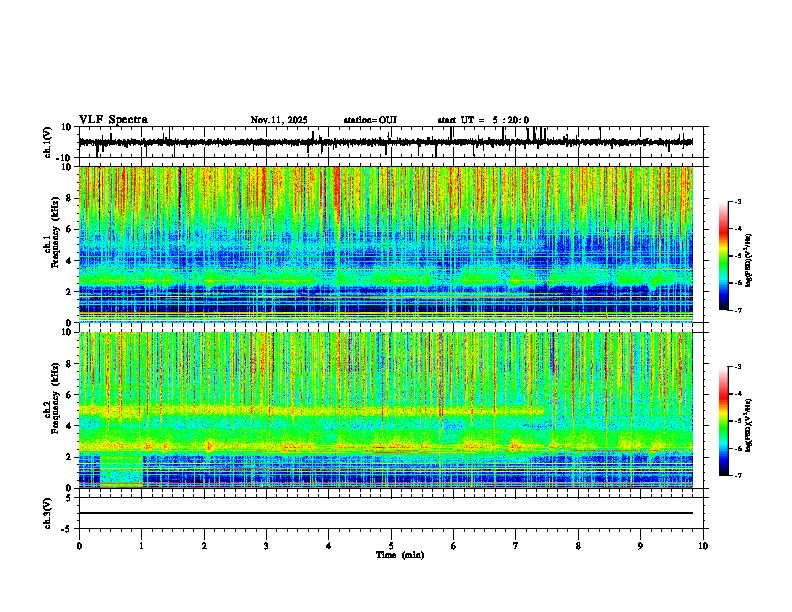Viewport: 792px width, 612px height.
Task: Click the "VLF Spectra" title text
Action: coord(113,119)
